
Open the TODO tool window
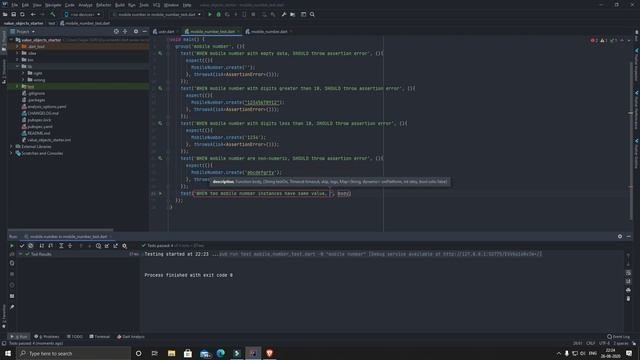coord(75,337)
